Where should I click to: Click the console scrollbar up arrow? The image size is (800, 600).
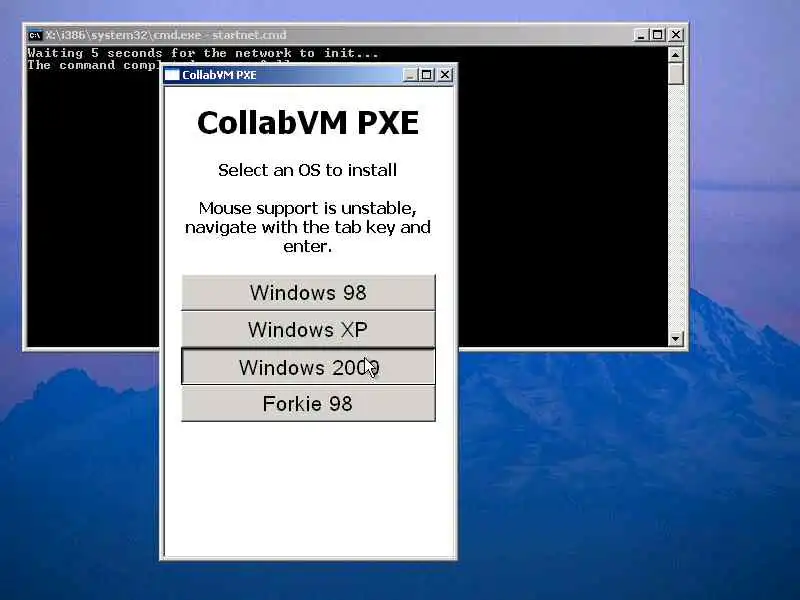[676, 54]
